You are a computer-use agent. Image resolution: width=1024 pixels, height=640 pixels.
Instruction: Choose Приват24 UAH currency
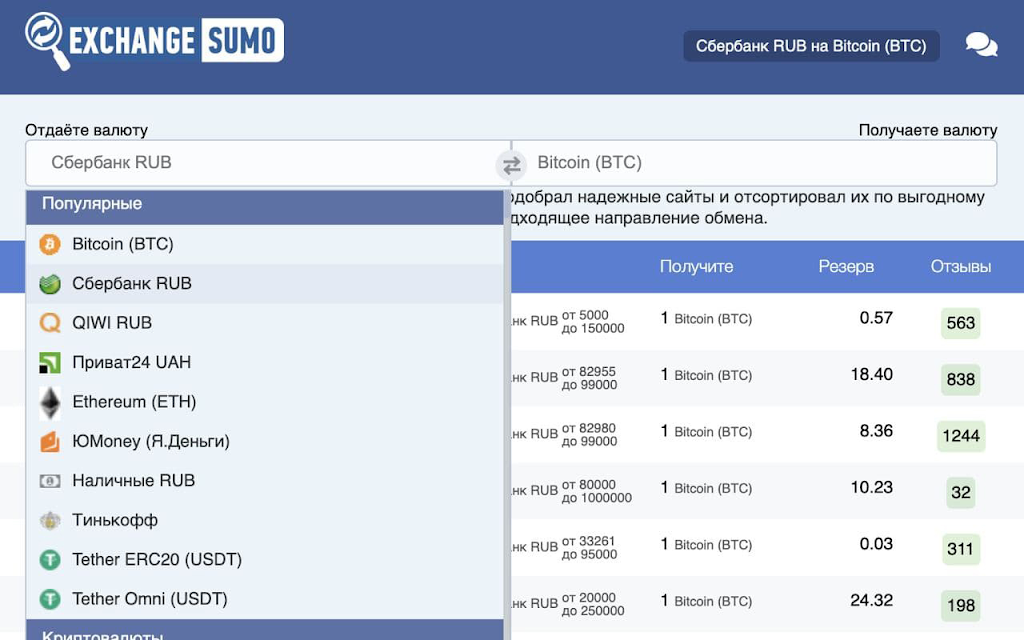264,362
